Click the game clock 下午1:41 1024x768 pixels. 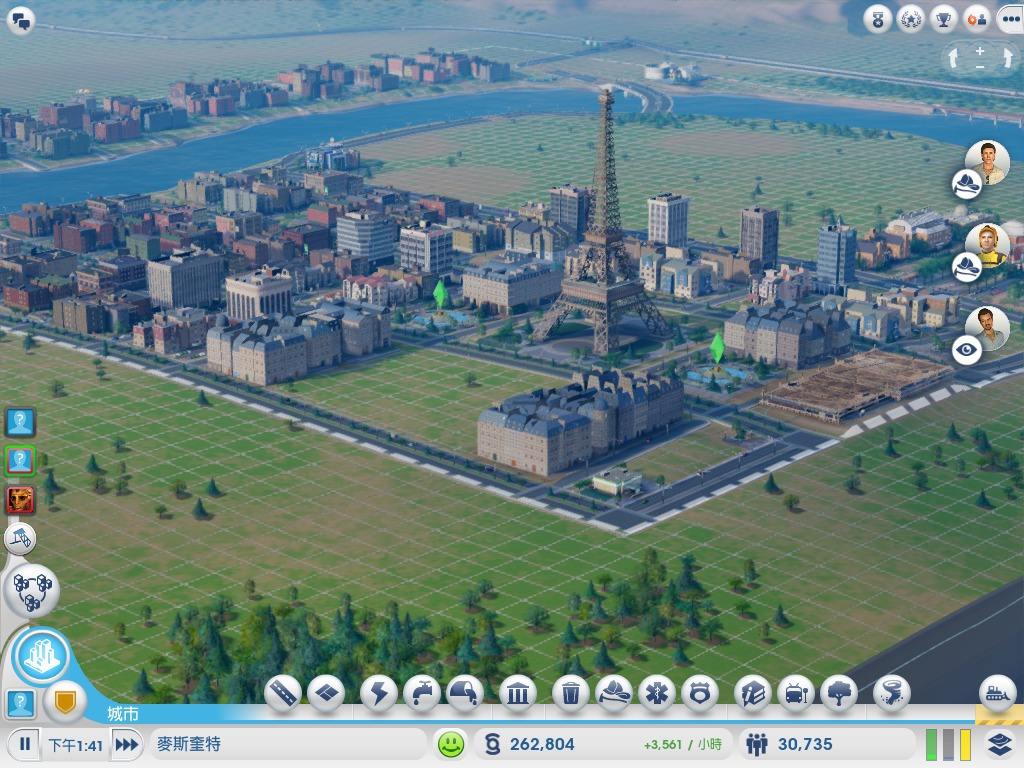[x=76, y=744]
